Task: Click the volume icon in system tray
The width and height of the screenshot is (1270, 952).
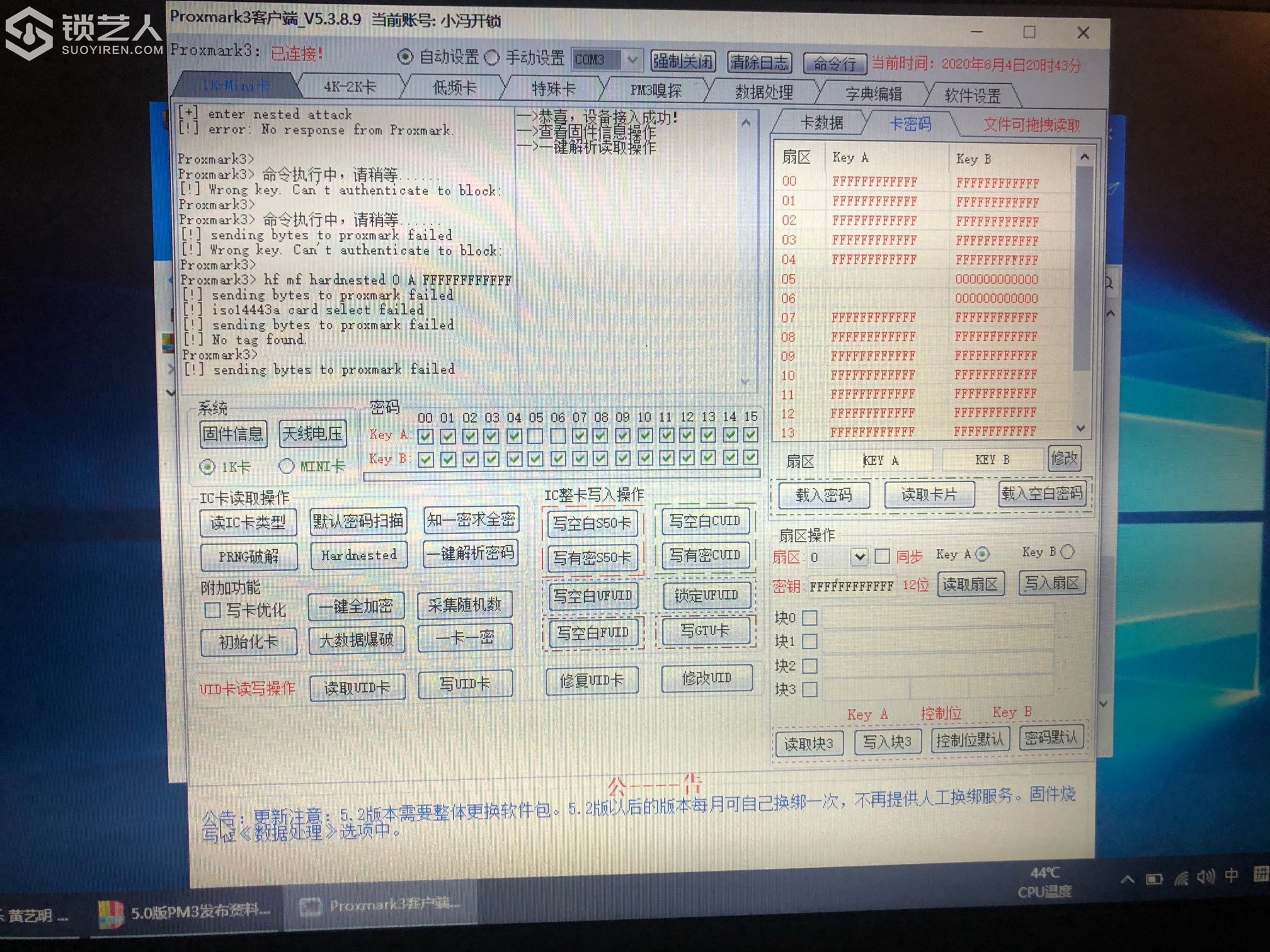Action: click(x=1205, y=876)
